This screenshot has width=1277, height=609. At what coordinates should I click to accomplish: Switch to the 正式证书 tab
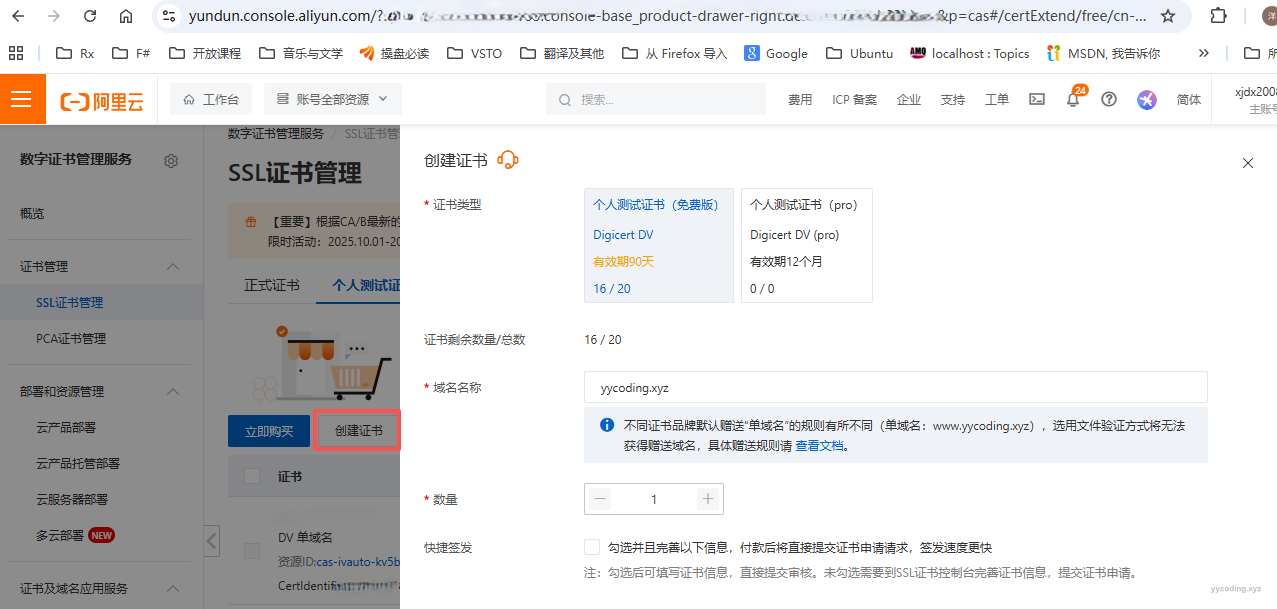[x=271, y=285]
